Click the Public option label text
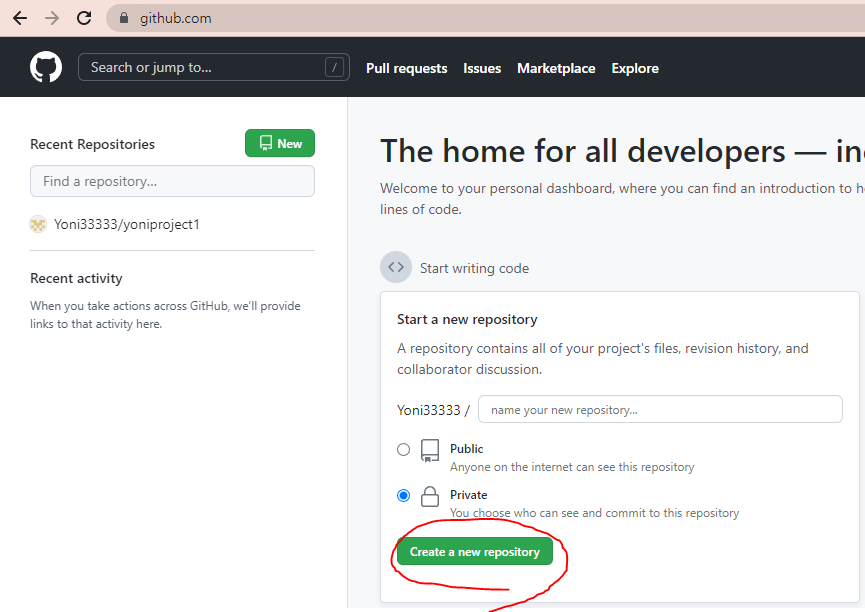Screen dimensions: 865x612 click(466, 449)
